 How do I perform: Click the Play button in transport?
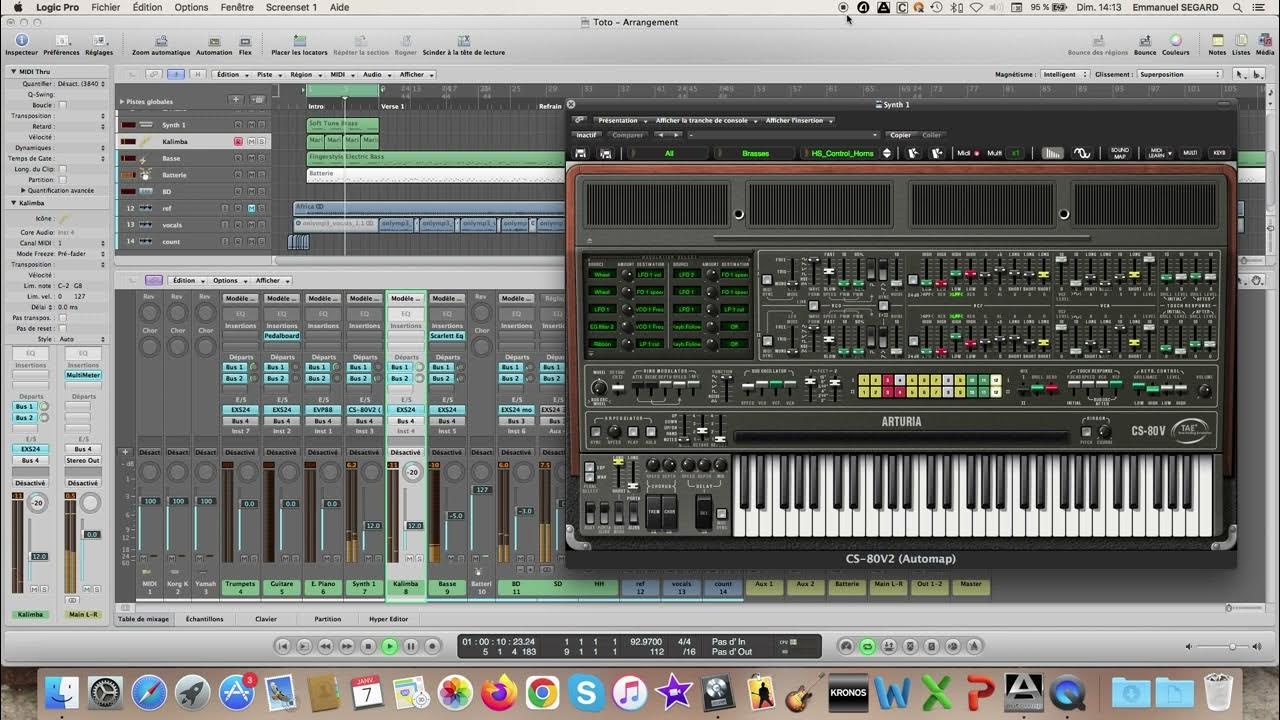(x=389, y=647)
